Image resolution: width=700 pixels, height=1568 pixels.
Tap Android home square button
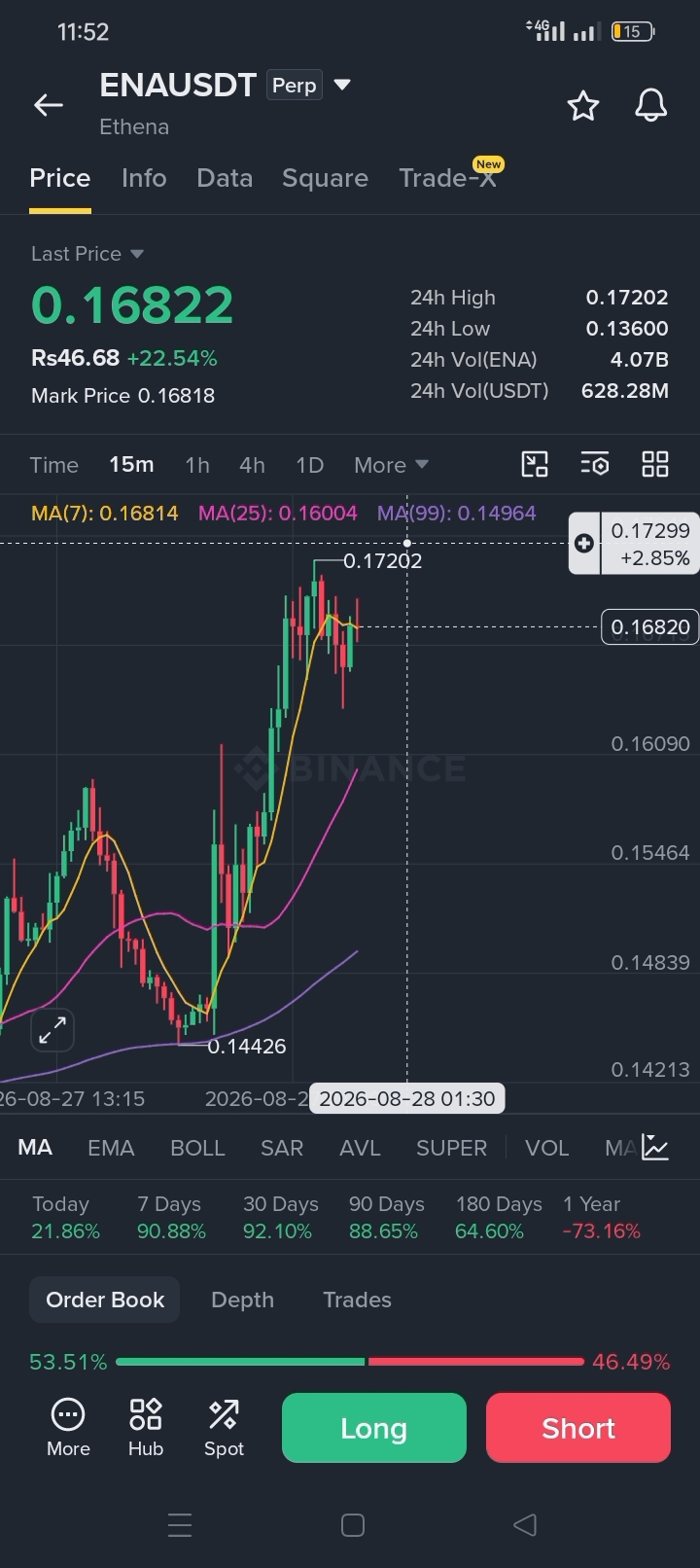[353, 1524]
